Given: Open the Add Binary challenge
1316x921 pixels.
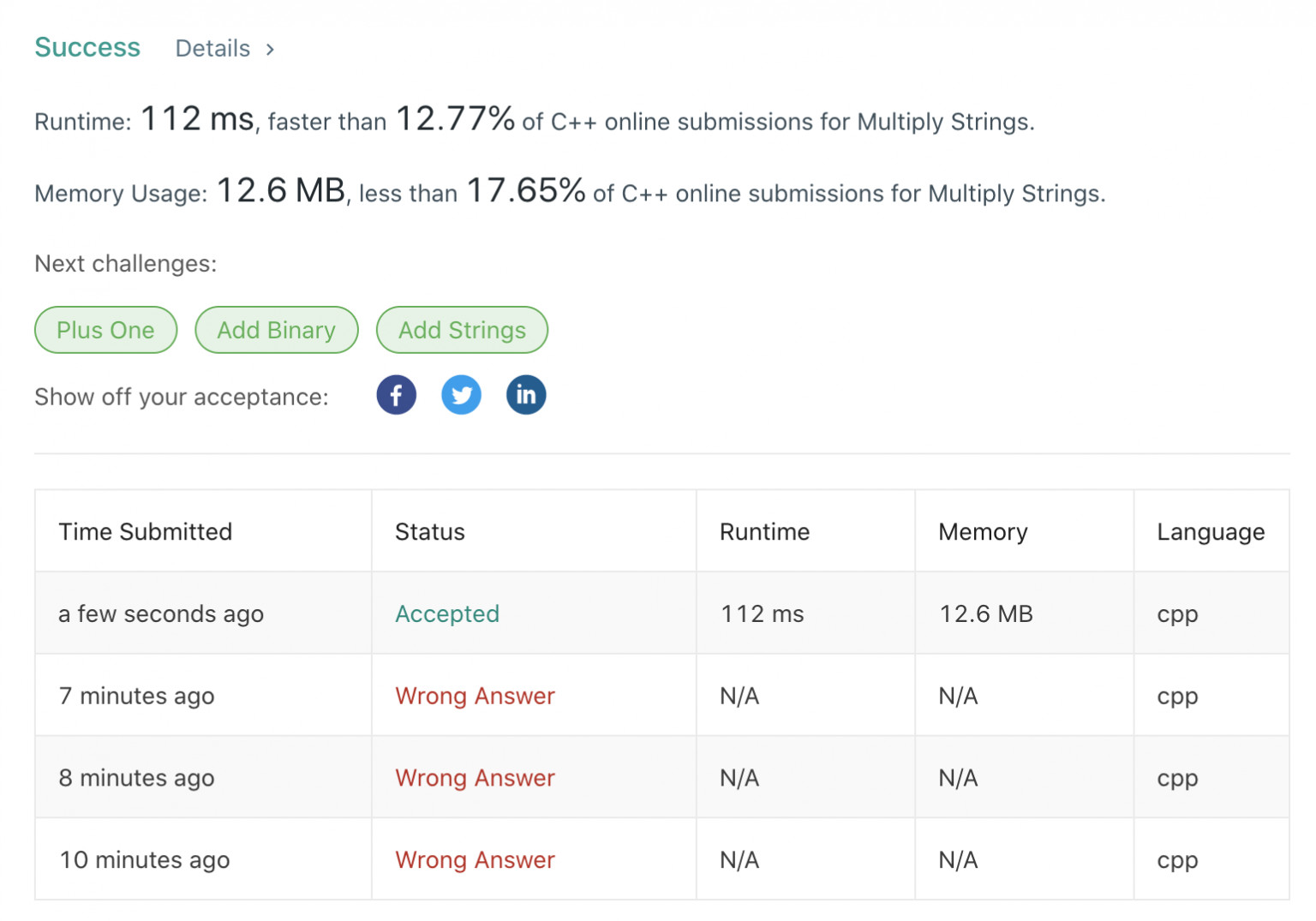Looking at the screenshot, I should coord(276,330).
